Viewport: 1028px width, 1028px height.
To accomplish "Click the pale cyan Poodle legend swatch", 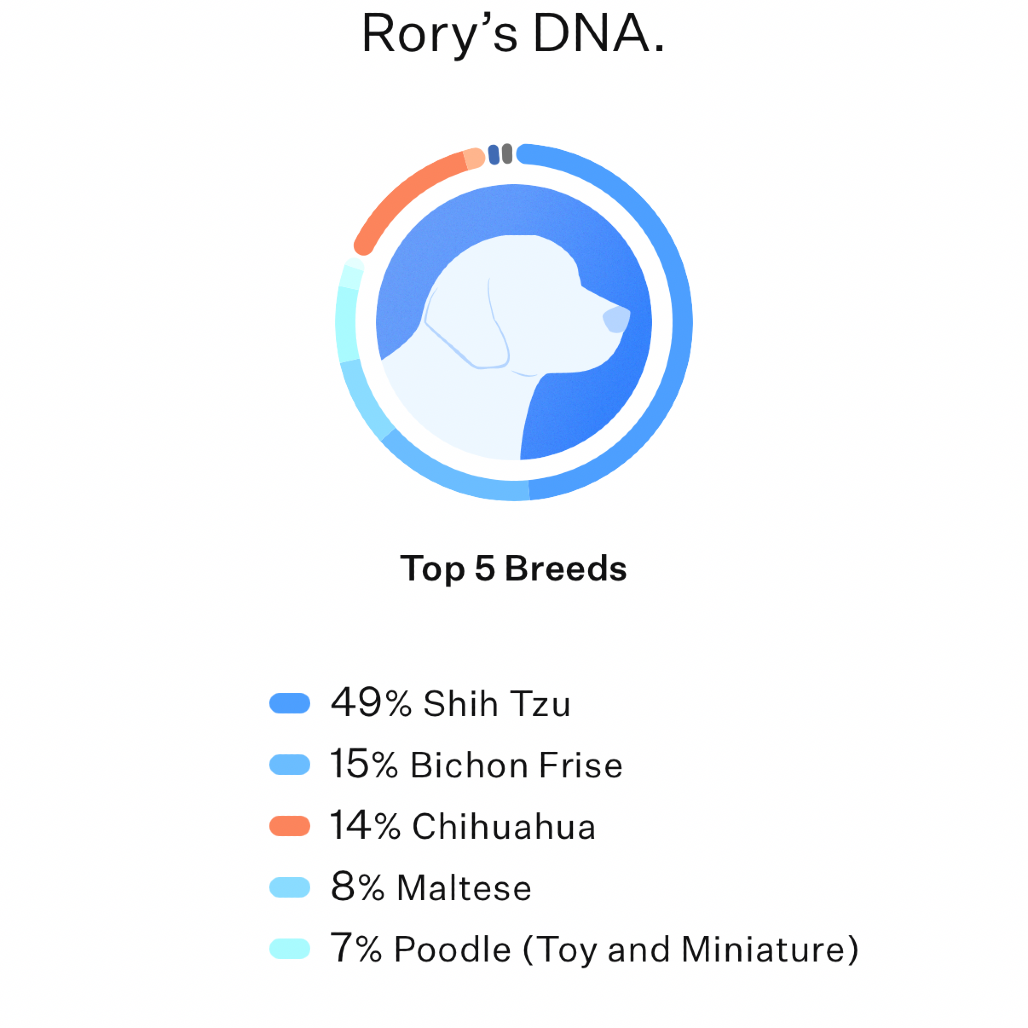I will (289, 949).
